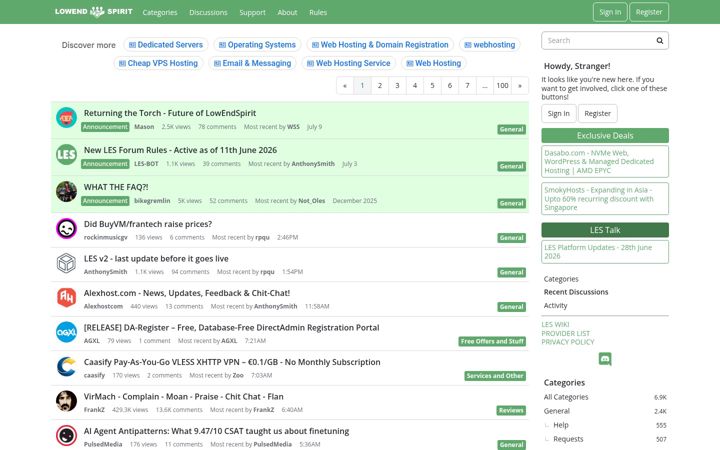The image size is (720, 450).
Task: Click Sign In in the header
Action: (610, 12)
